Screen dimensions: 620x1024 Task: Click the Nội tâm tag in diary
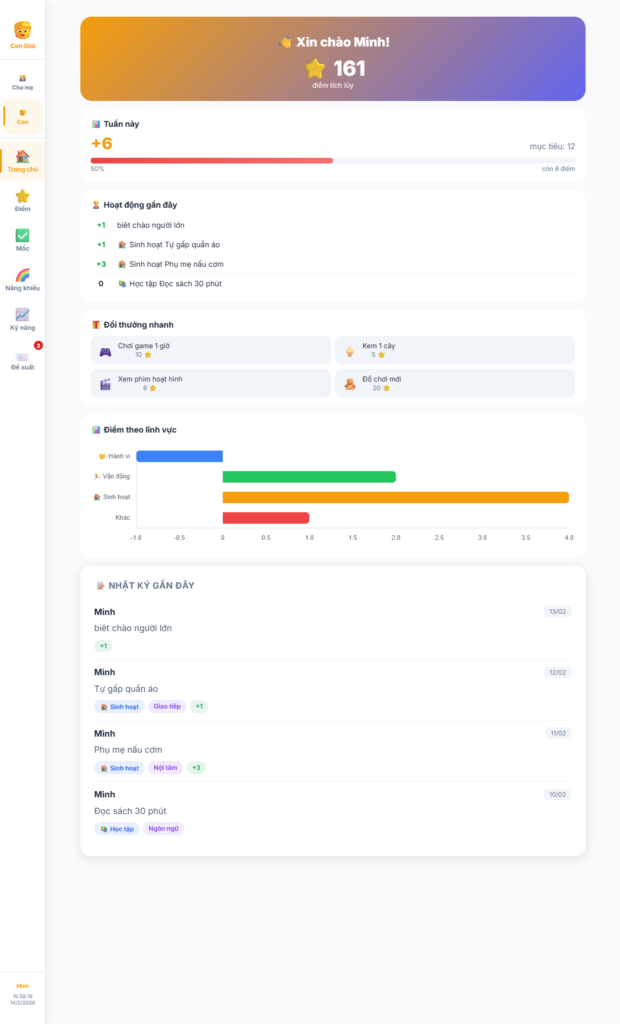click(162, 768)
